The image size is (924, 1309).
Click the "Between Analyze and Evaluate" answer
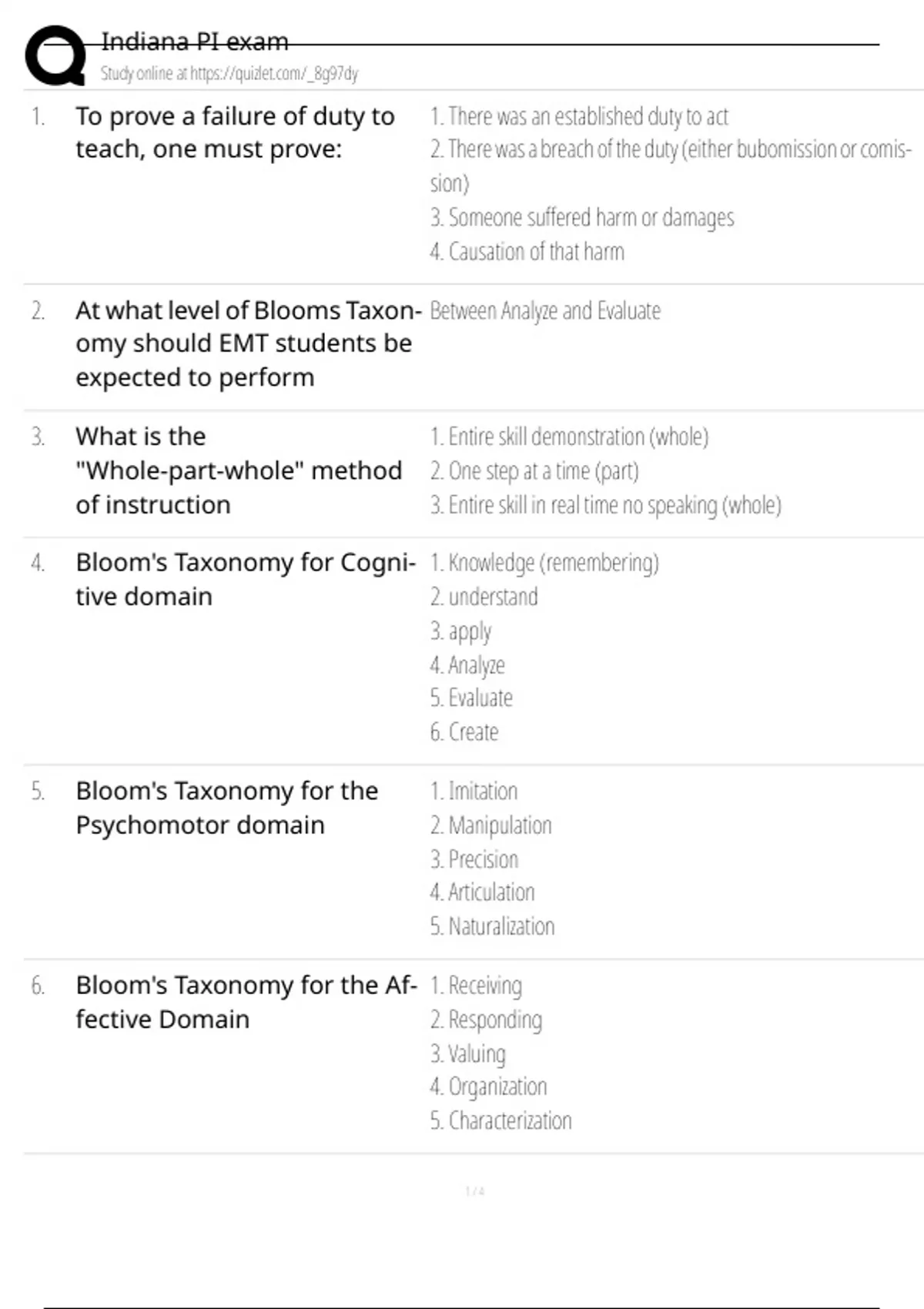(545, 311)
